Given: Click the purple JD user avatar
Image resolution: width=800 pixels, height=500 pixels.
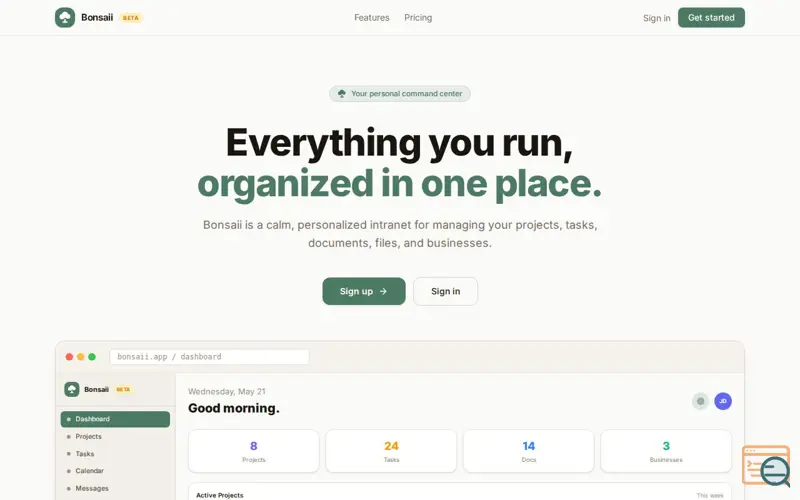Looking at the screenshot, I should tap(723, 401).
